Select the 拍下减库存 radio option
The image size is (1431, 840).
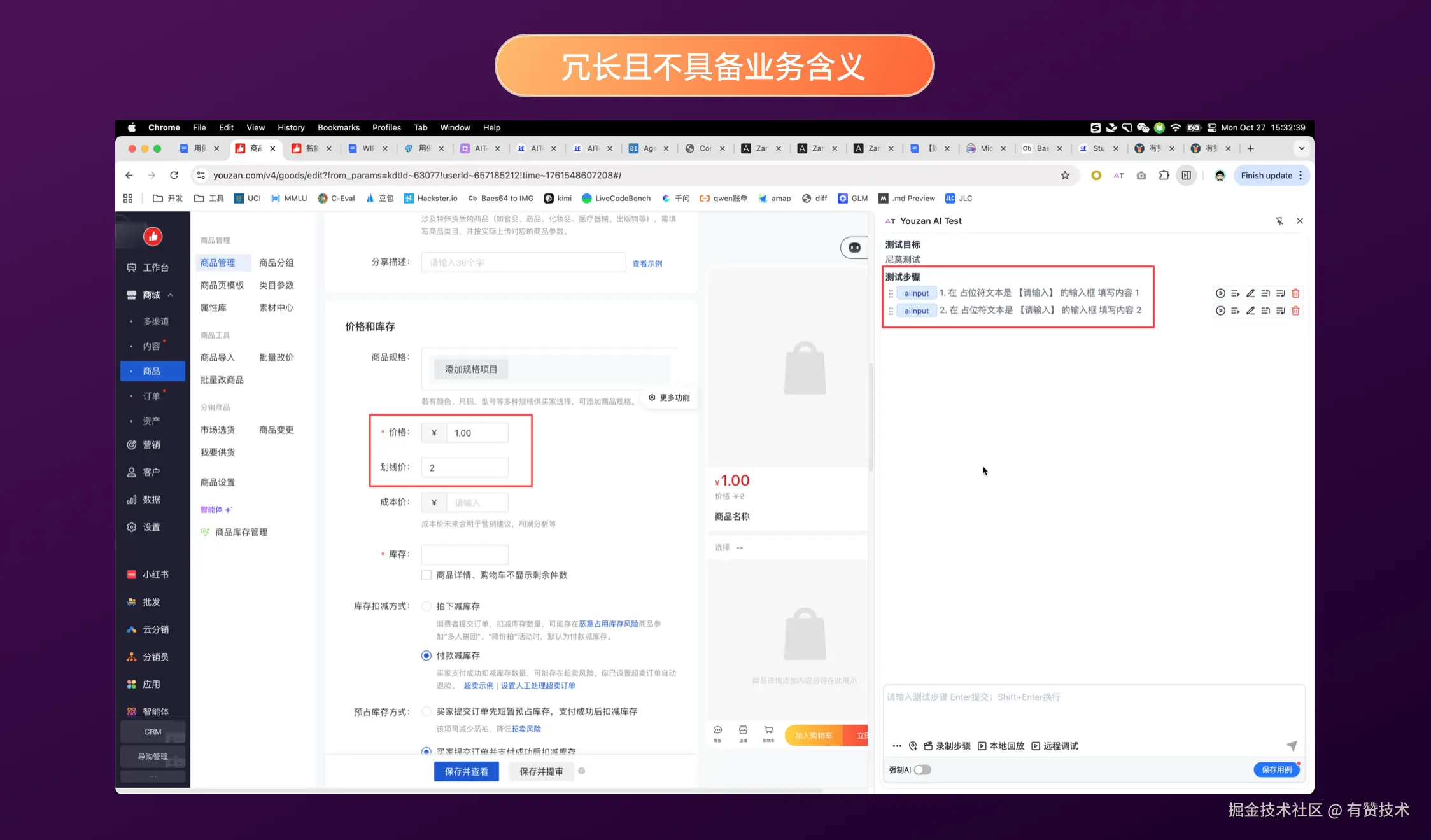point(426,606)
